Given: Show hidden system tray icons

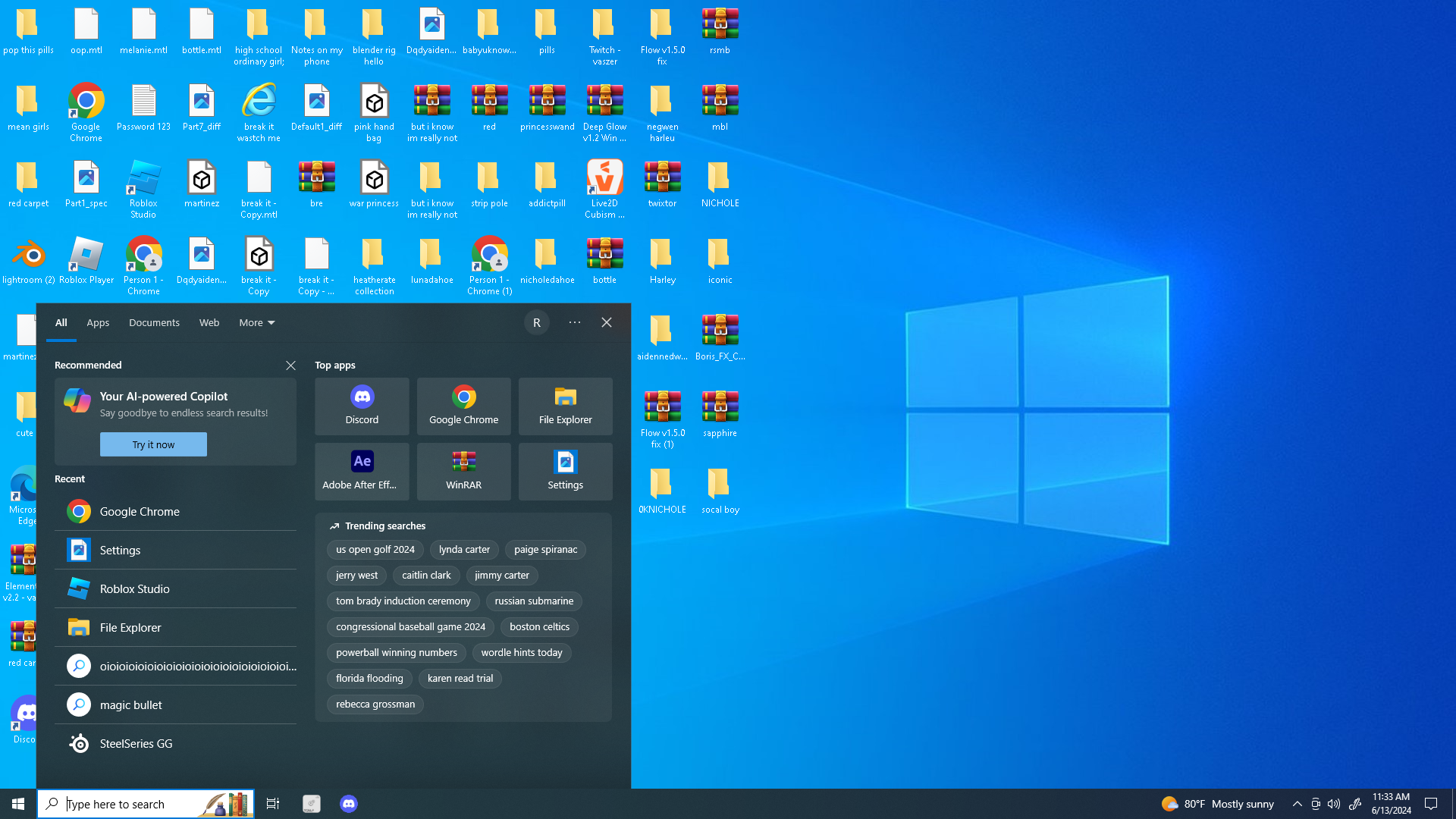Looking at the screenshot, I should click(1297, 804).
